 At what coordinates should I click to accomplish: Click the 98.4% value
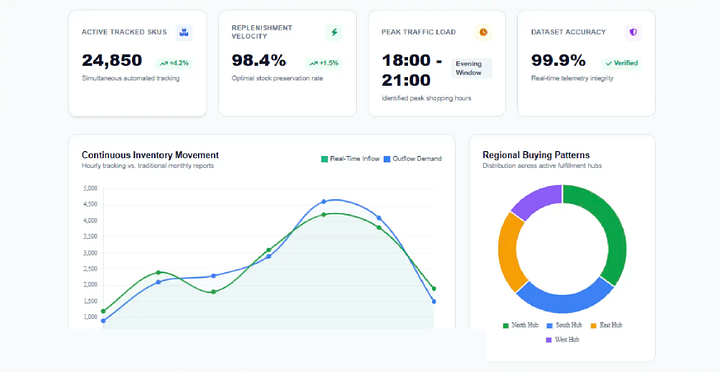point(259,61)
